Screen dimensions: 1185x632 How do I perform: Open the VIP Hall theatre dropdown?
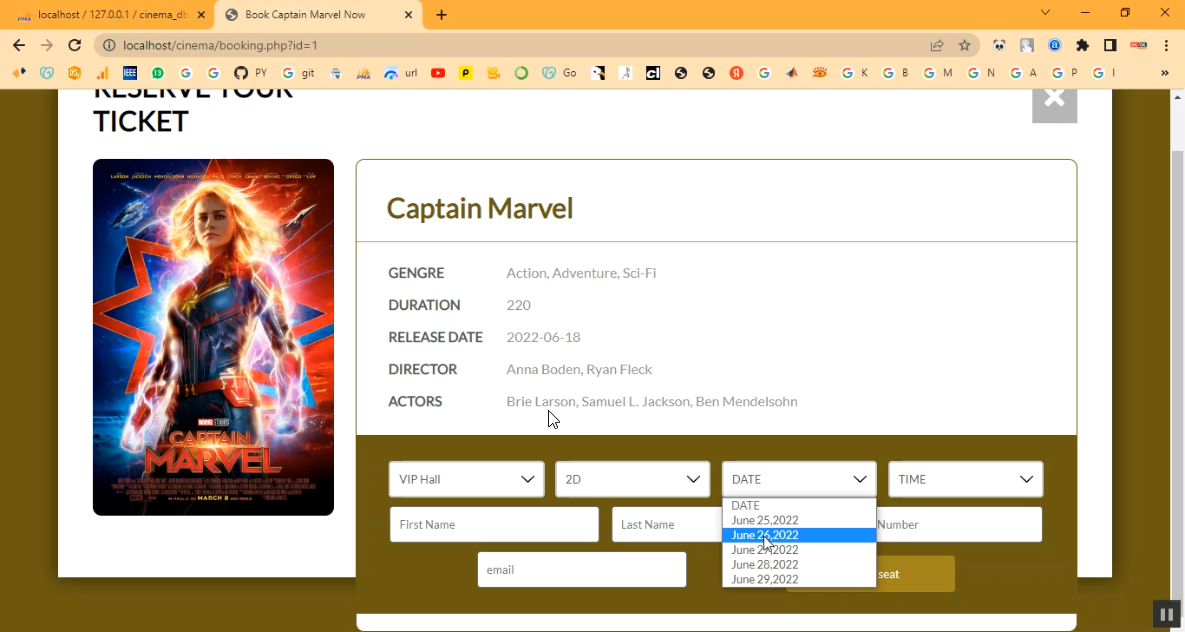pos(466,479)
